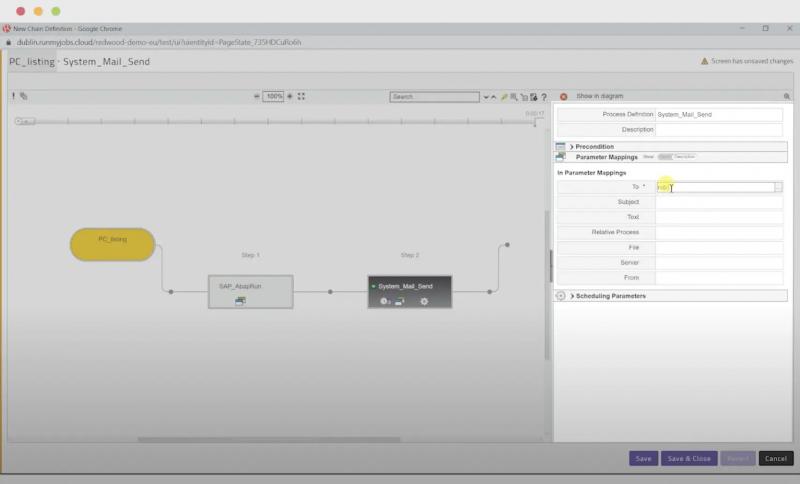The width and height of the screenshot is (800, 484).
Task: Click the zoom percentage 100% field
Action: click(x=273, y=96)
